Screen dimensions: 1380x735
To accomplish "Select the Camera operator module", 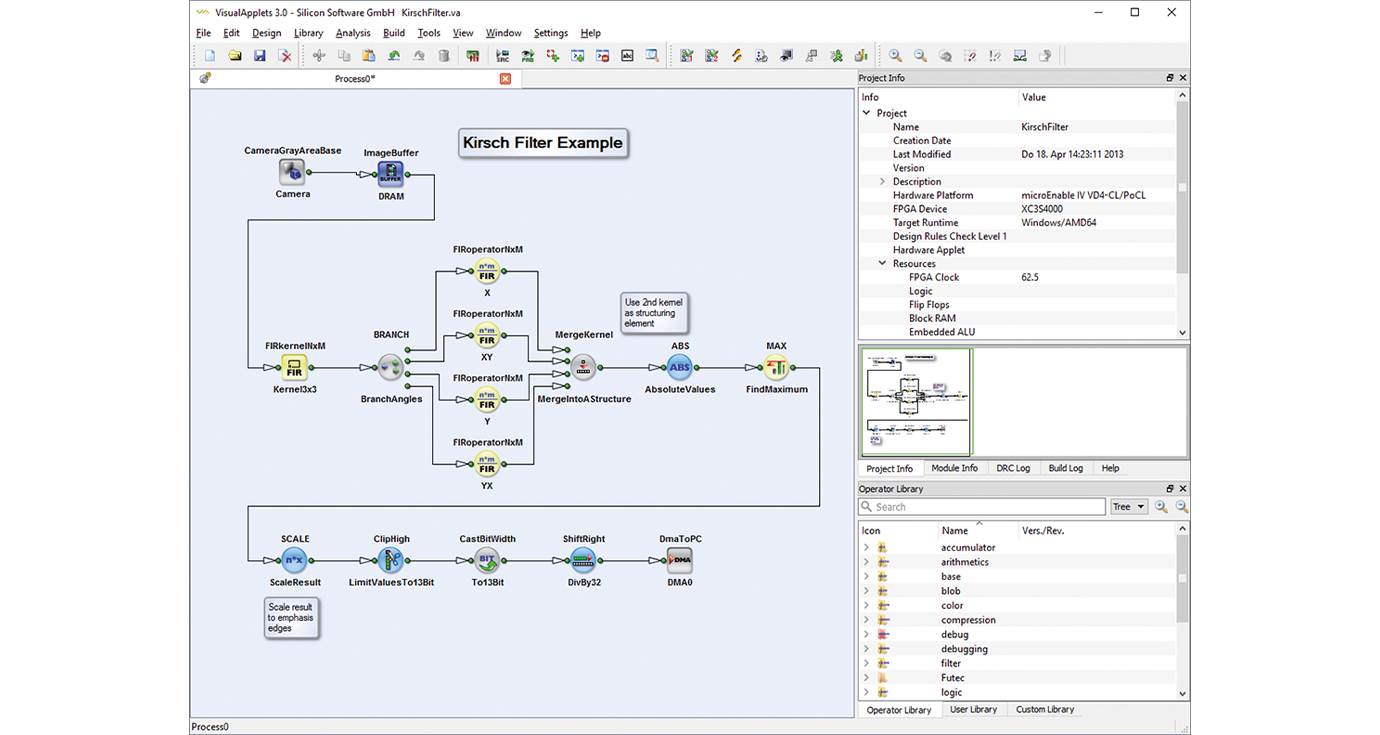I will (x=292, y=172).
